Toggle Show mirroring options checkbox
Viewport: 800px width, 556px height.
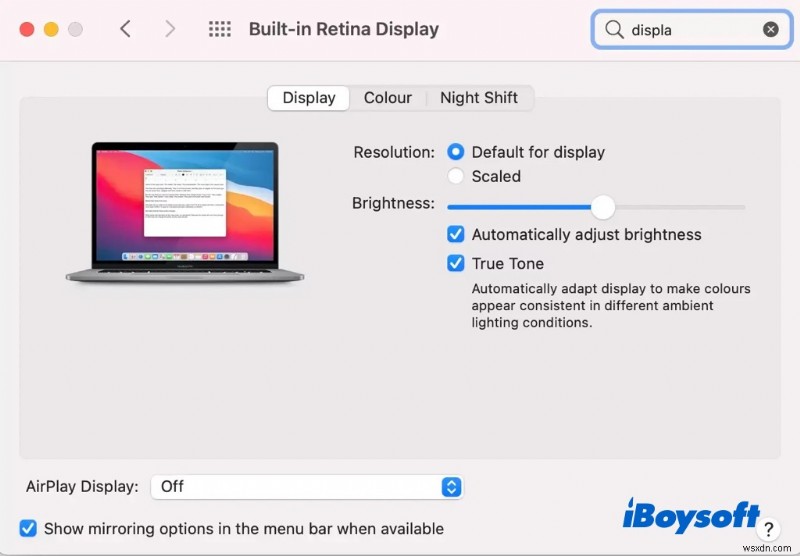pos(28,528)
